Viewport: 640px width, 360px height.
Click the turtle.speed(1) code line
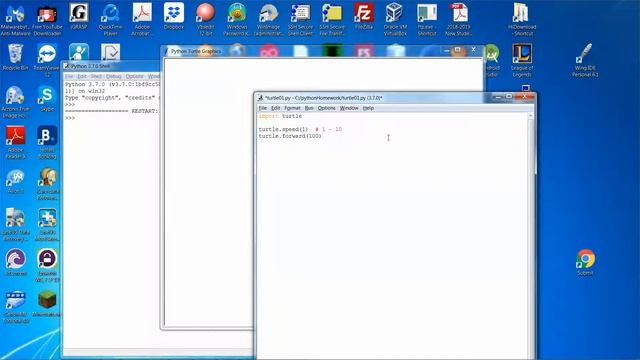[x=283, y=129]
